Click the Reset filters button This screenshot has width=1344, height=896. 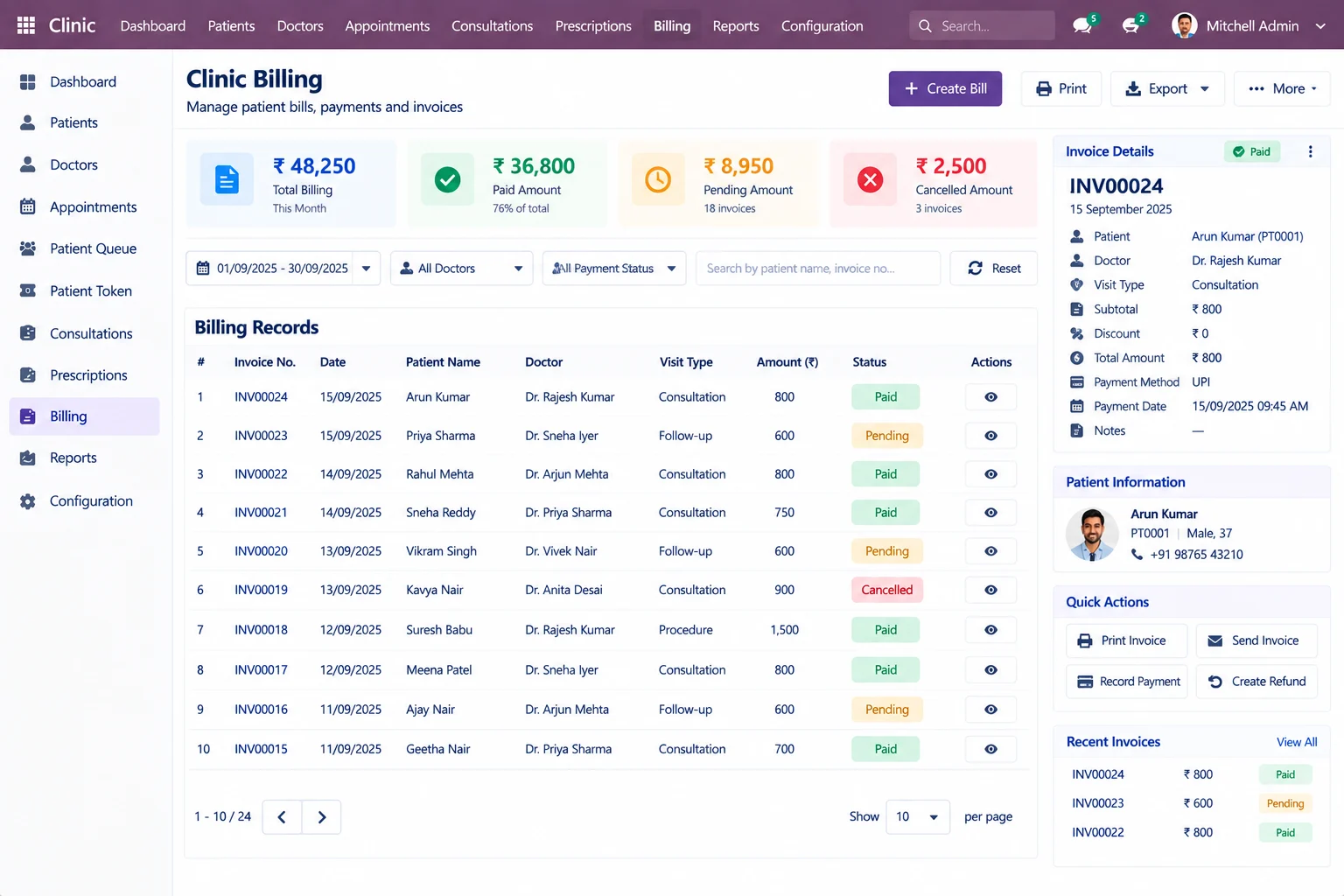994,269
